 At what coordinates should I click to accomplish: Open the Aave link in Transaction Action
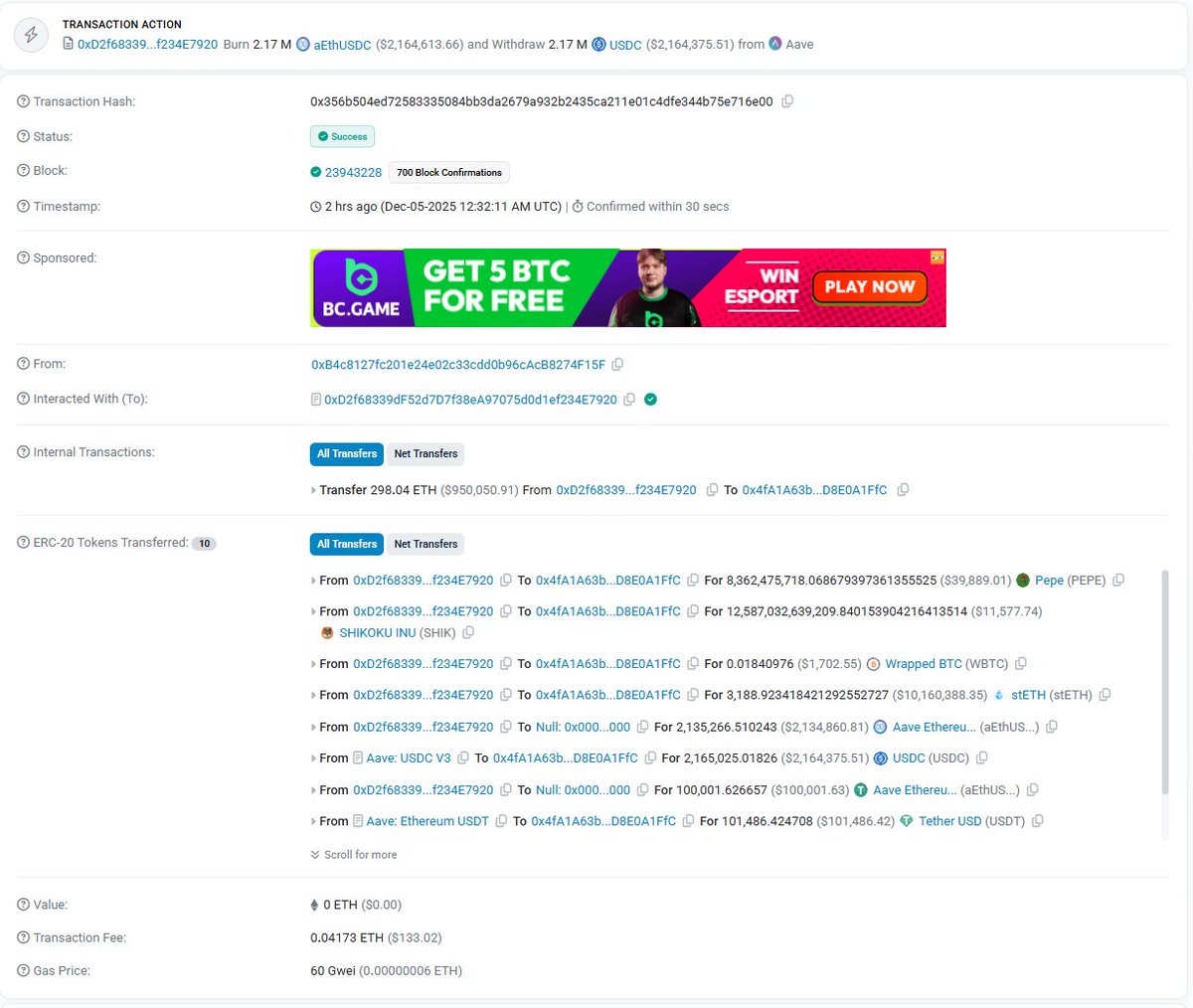799,45
